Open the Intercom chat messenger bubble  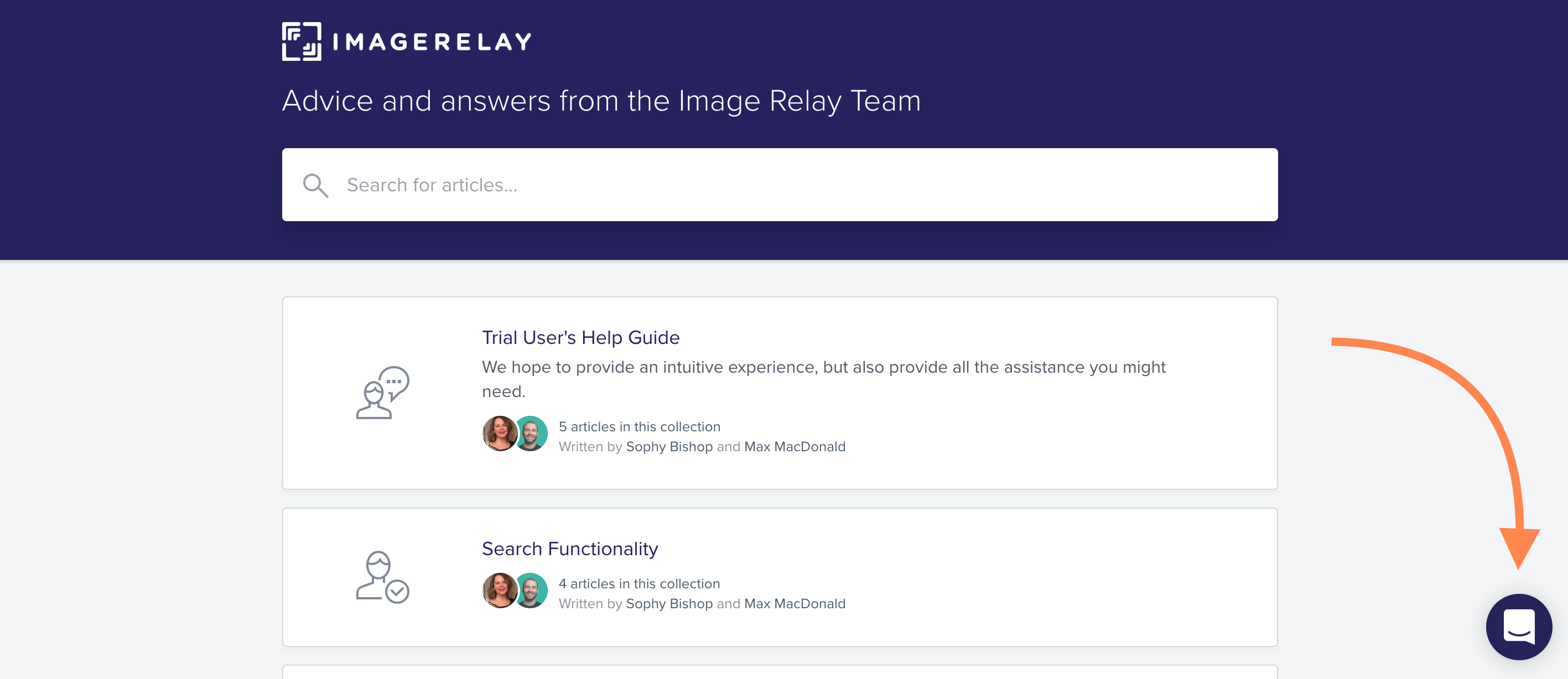1519,626
